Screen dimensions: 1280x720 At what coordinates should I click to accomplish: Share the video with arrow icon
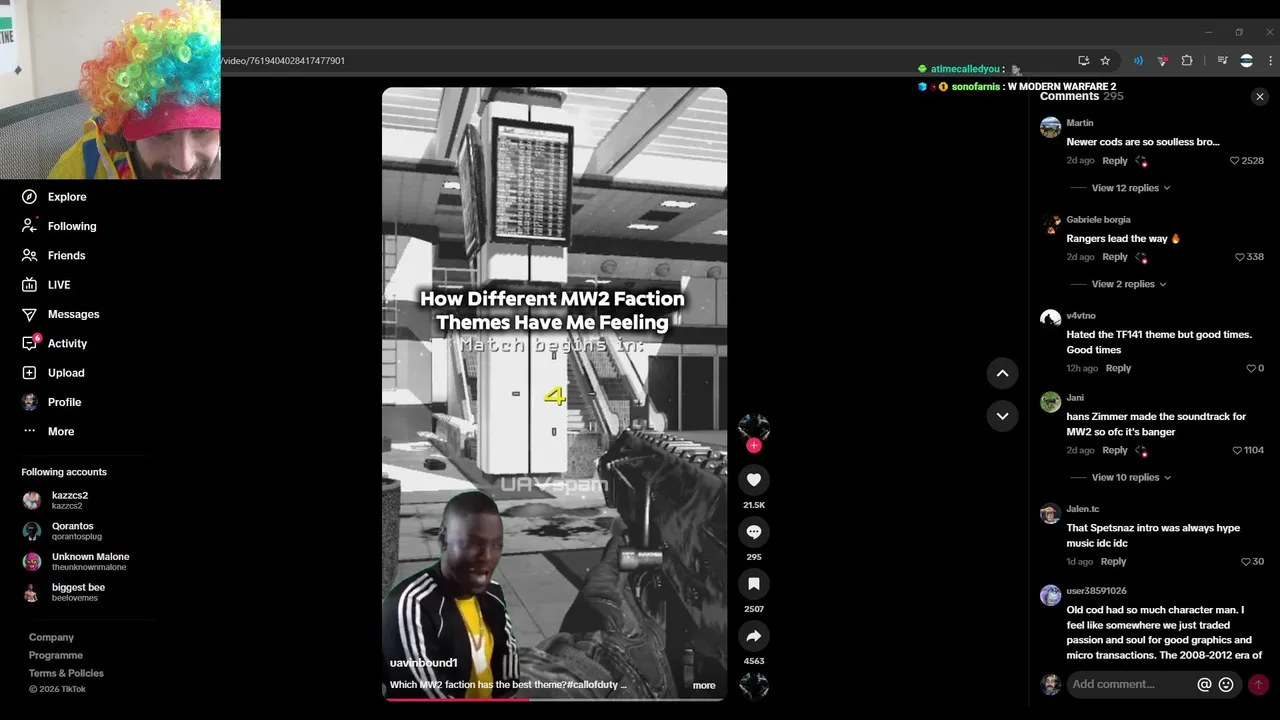tap(754, 636)
